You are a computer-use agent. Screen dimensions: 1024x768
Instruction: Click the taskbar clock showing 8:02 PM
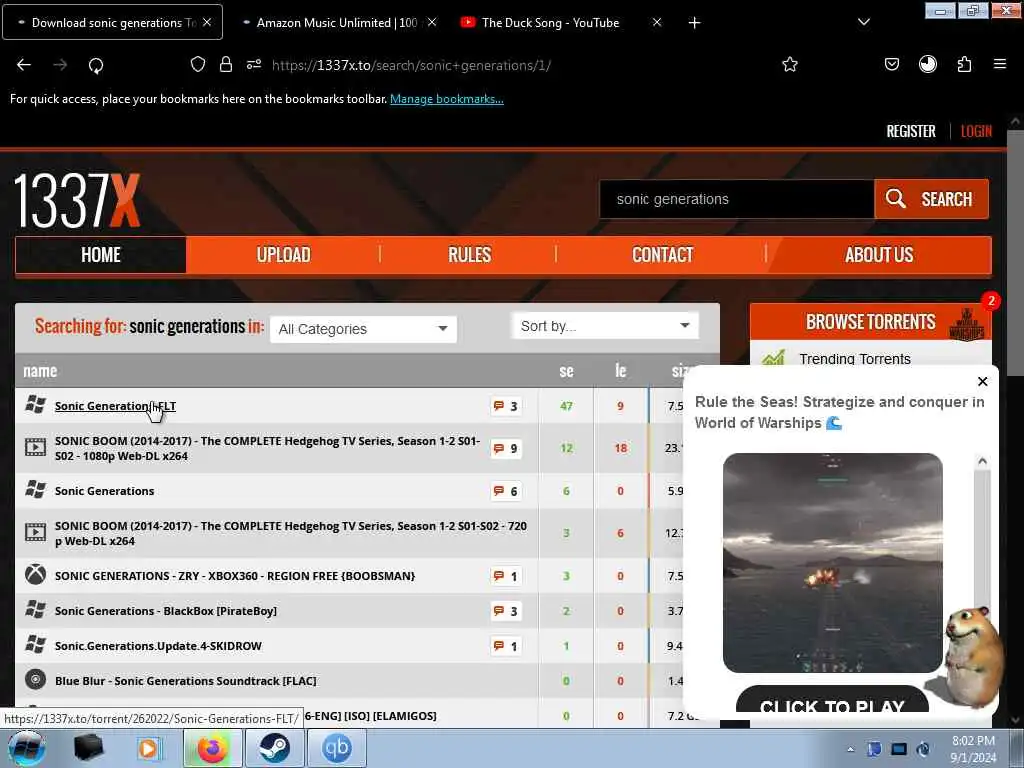(x=973, y=749)
